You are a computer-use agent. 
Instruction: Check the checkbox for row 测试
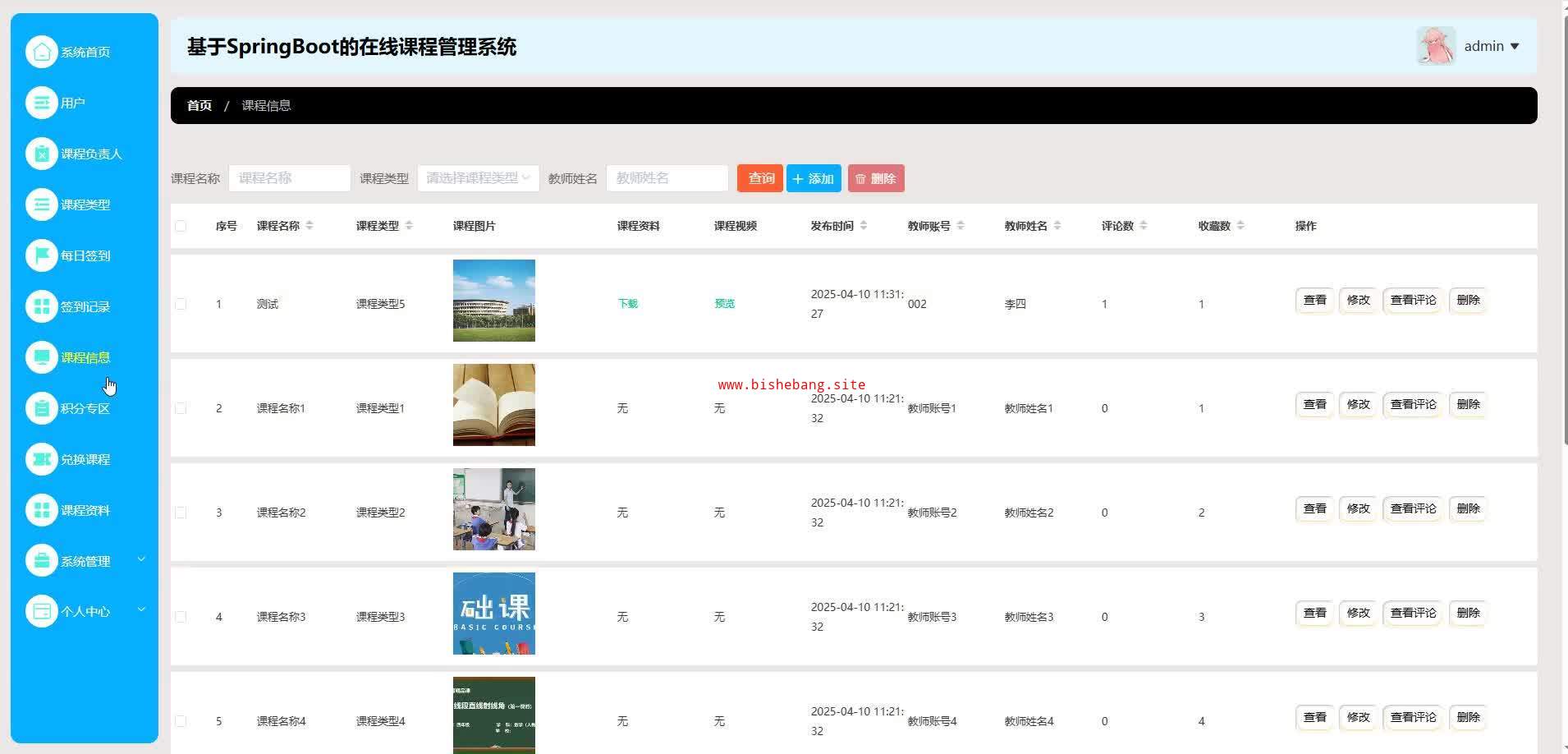181,304
